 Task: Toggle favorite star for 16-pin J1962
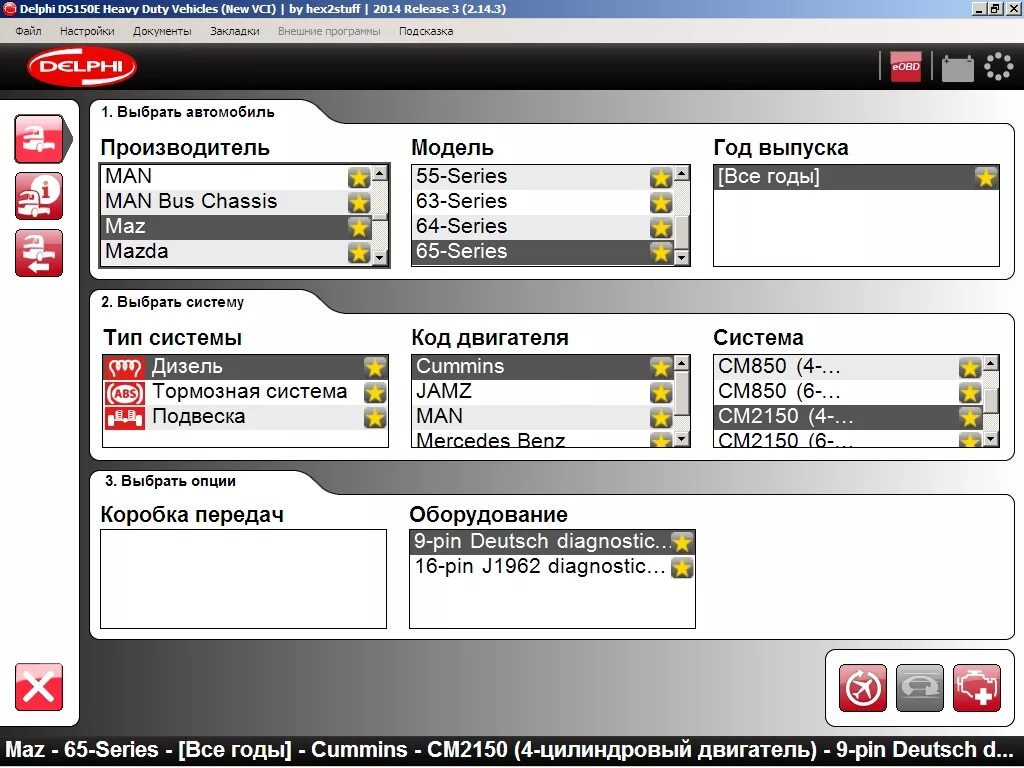(682, 568)
